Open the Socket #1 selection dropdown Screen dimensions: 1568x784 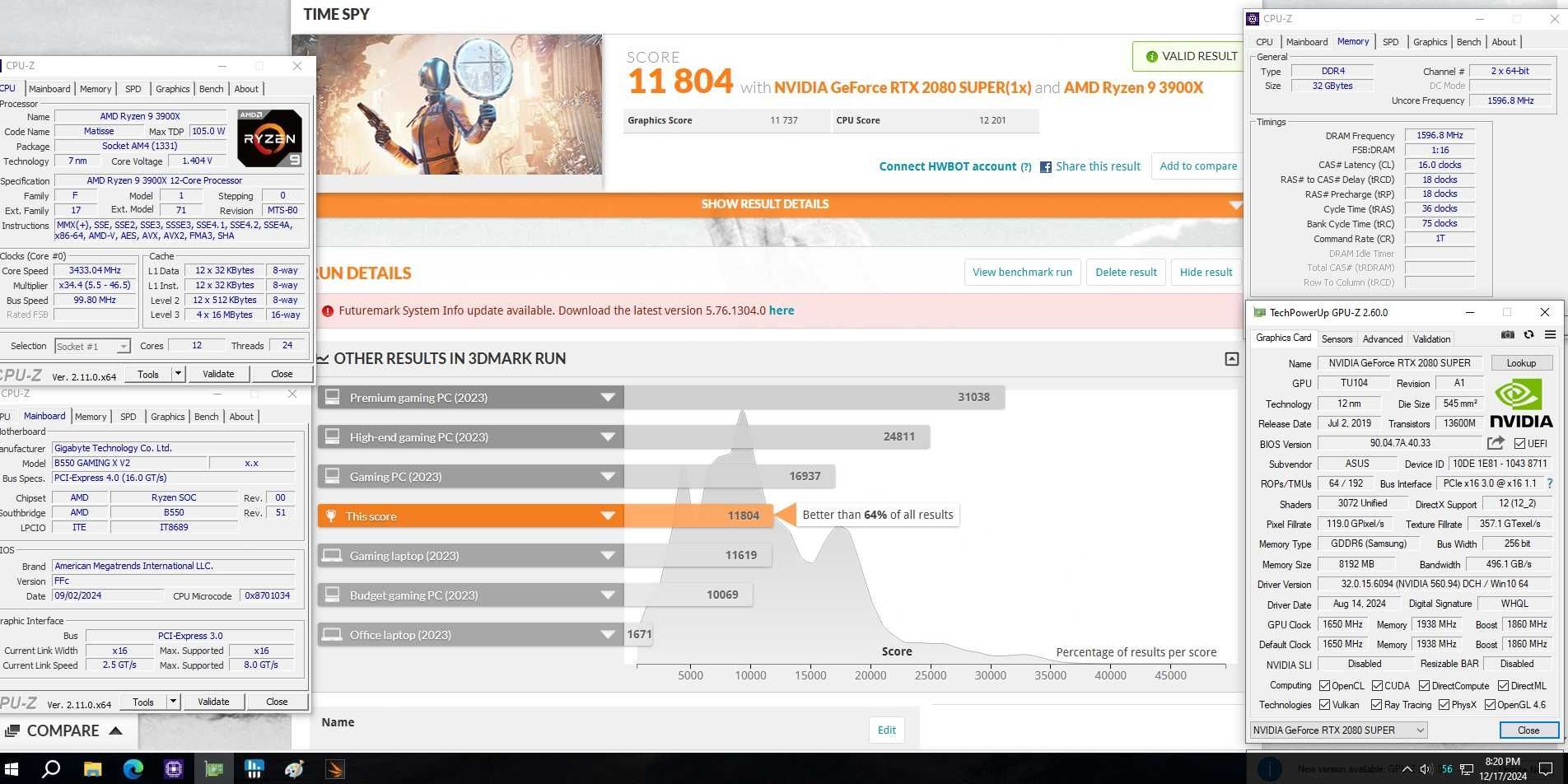(92, 347)
